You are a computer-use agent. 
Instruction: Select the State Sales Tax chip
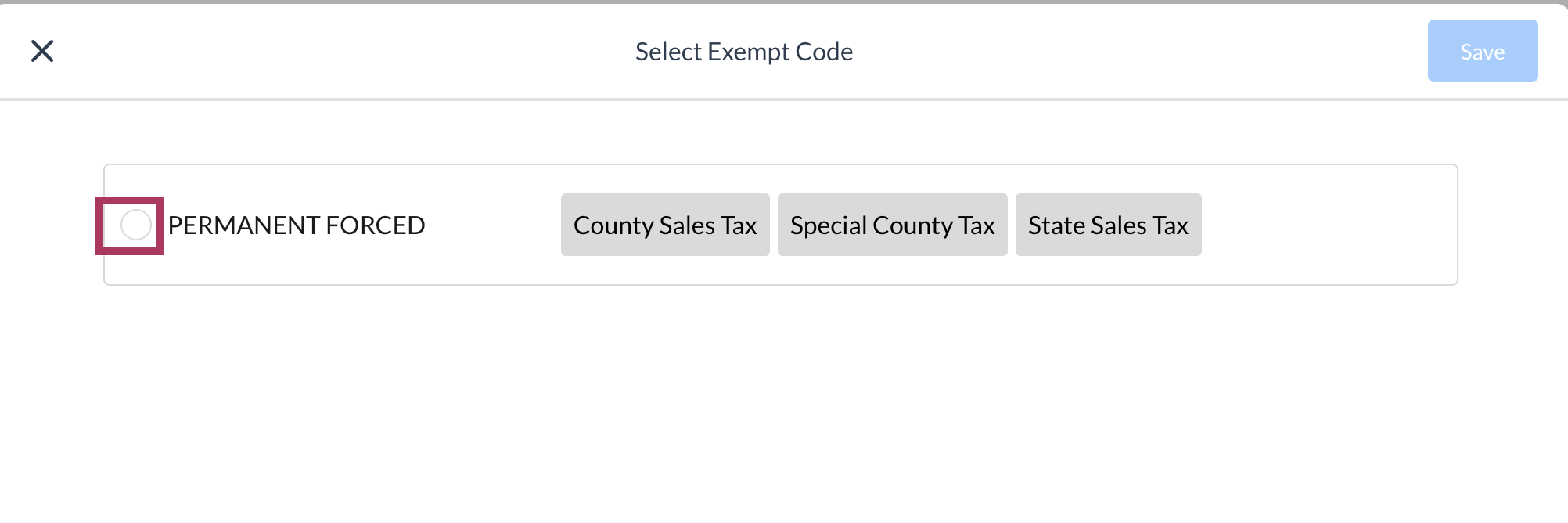(1108, 225)
